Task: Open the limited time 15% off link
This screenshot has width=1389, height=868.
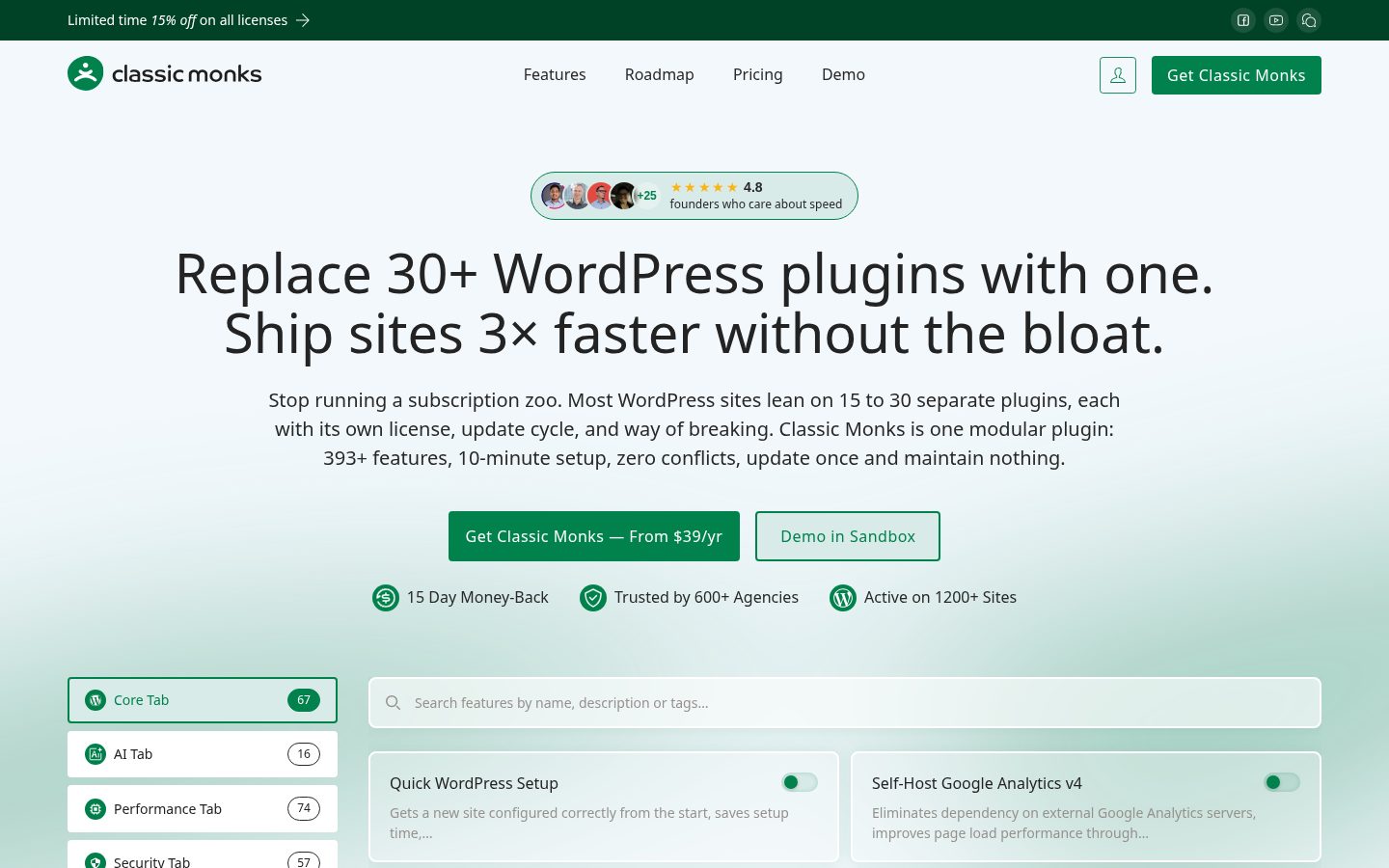Action: tap(189, 20)
